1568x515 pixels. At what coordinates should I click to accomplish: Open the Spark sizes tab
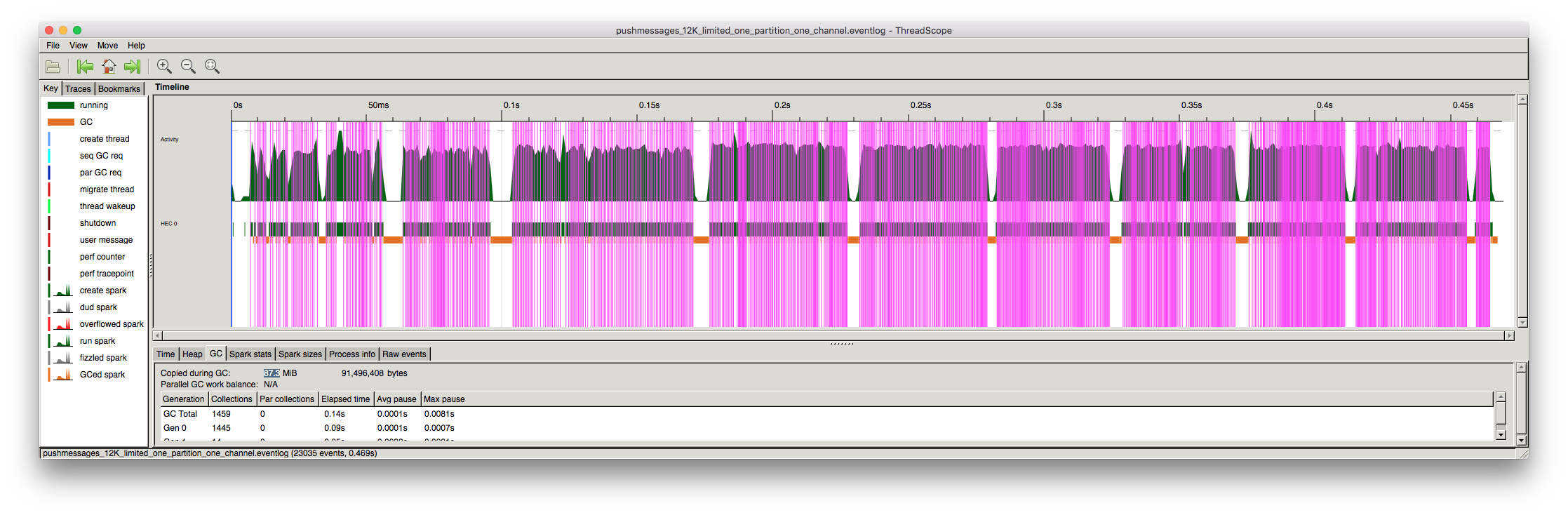pos(300,354)
